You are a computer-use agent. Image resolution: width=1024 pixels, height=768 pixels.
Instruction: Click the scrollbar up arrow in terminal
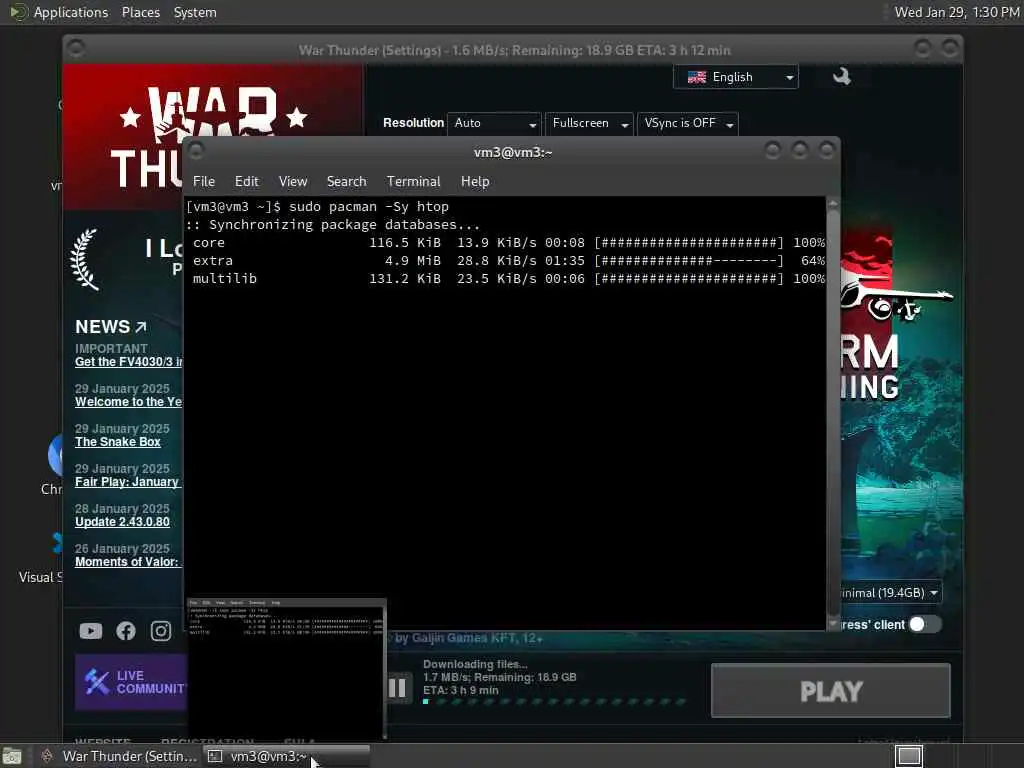click(x=833, y=203)
